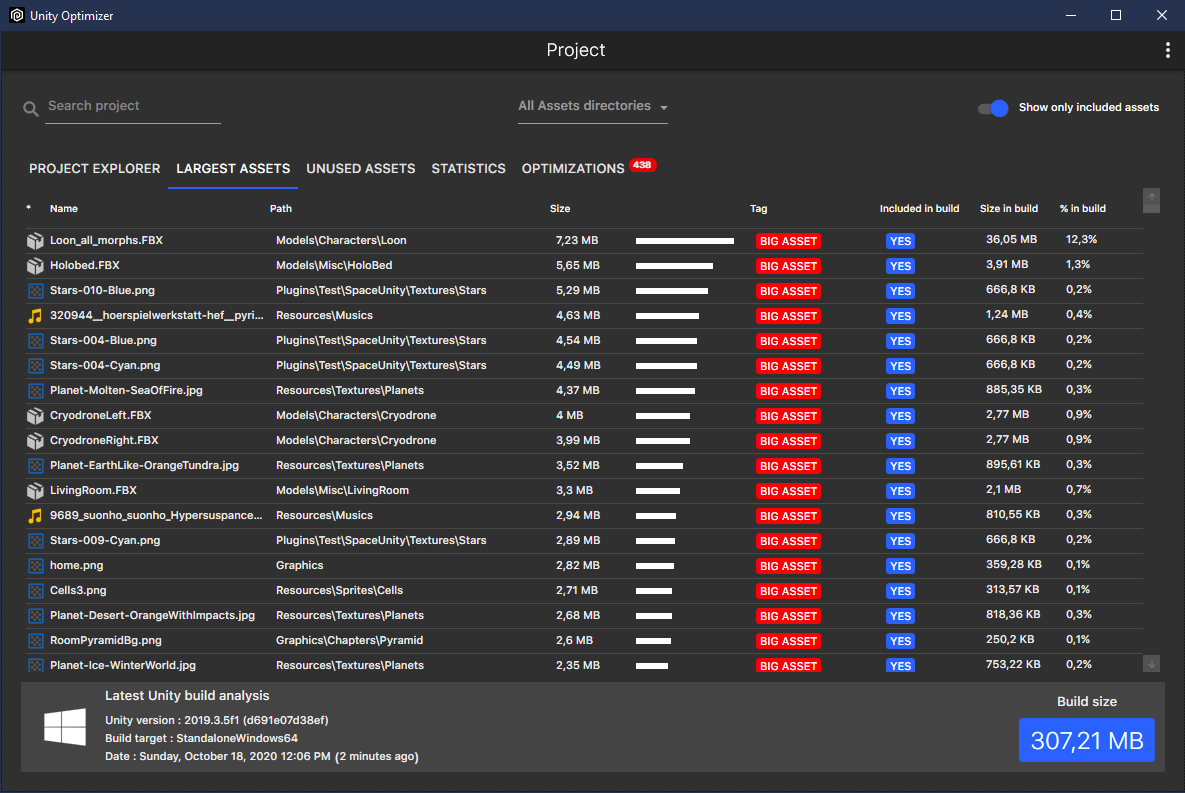This screenshot has height=793, width=1185.
Task: Click the red 438 optimizations badge
Action: [642, 165]
